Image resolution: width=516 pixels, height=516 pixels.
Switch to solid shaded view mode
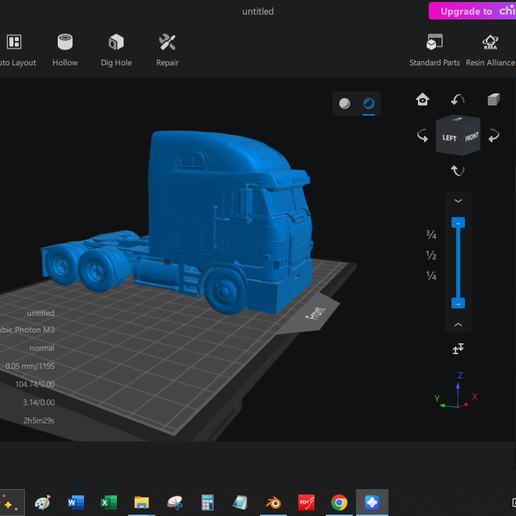(x=344, y=103)
